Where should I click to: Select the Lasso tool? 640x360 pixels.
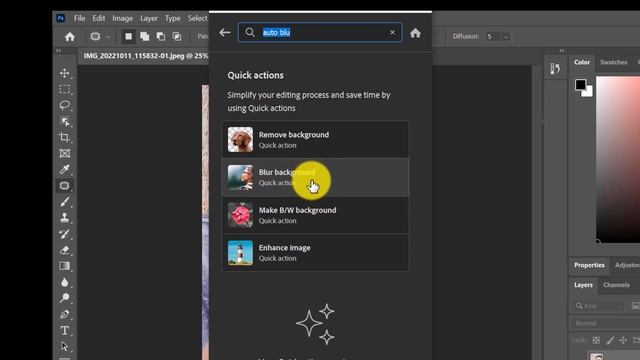pyautogui.click(x=64, y=105)
